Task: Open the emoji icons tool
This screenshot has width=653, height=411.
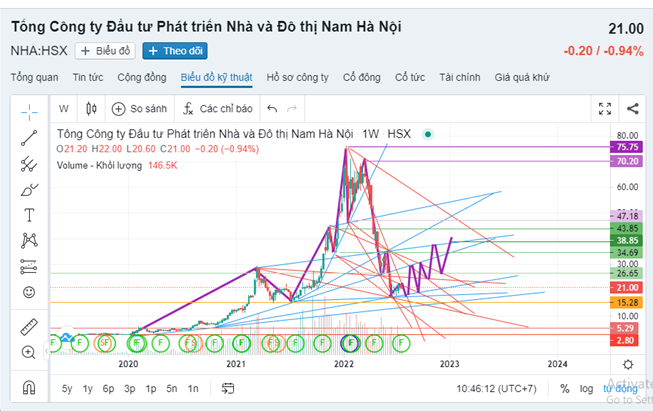Action: 30,291
